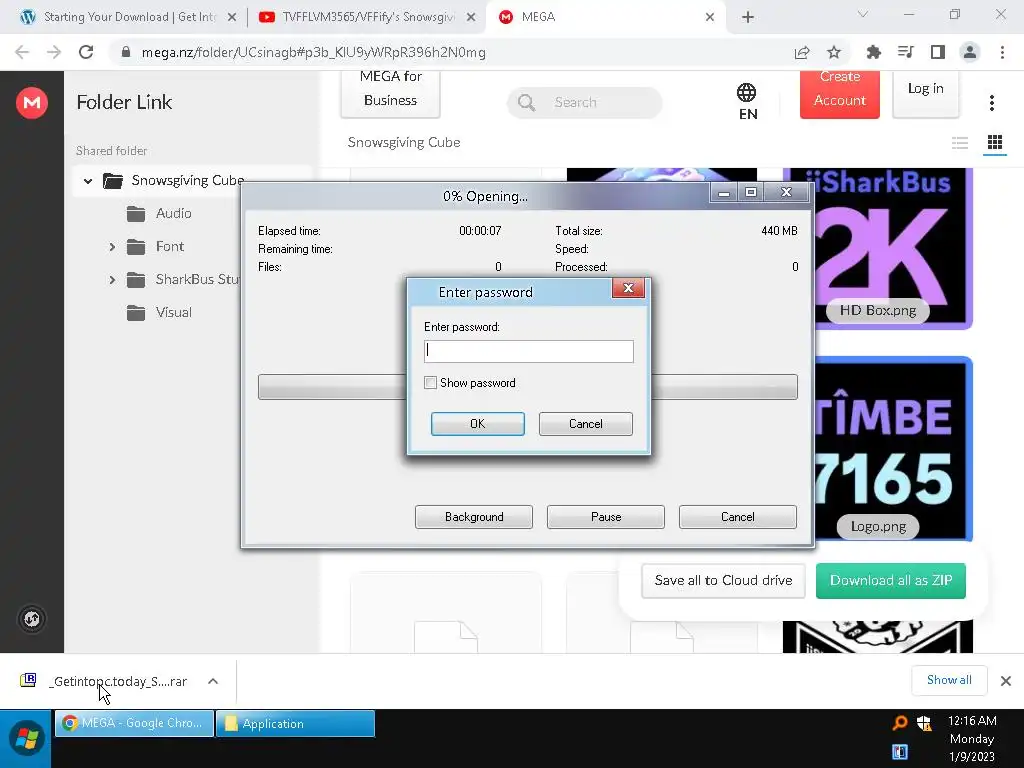Click Download all as ZIP

click(x=891, y=581)
